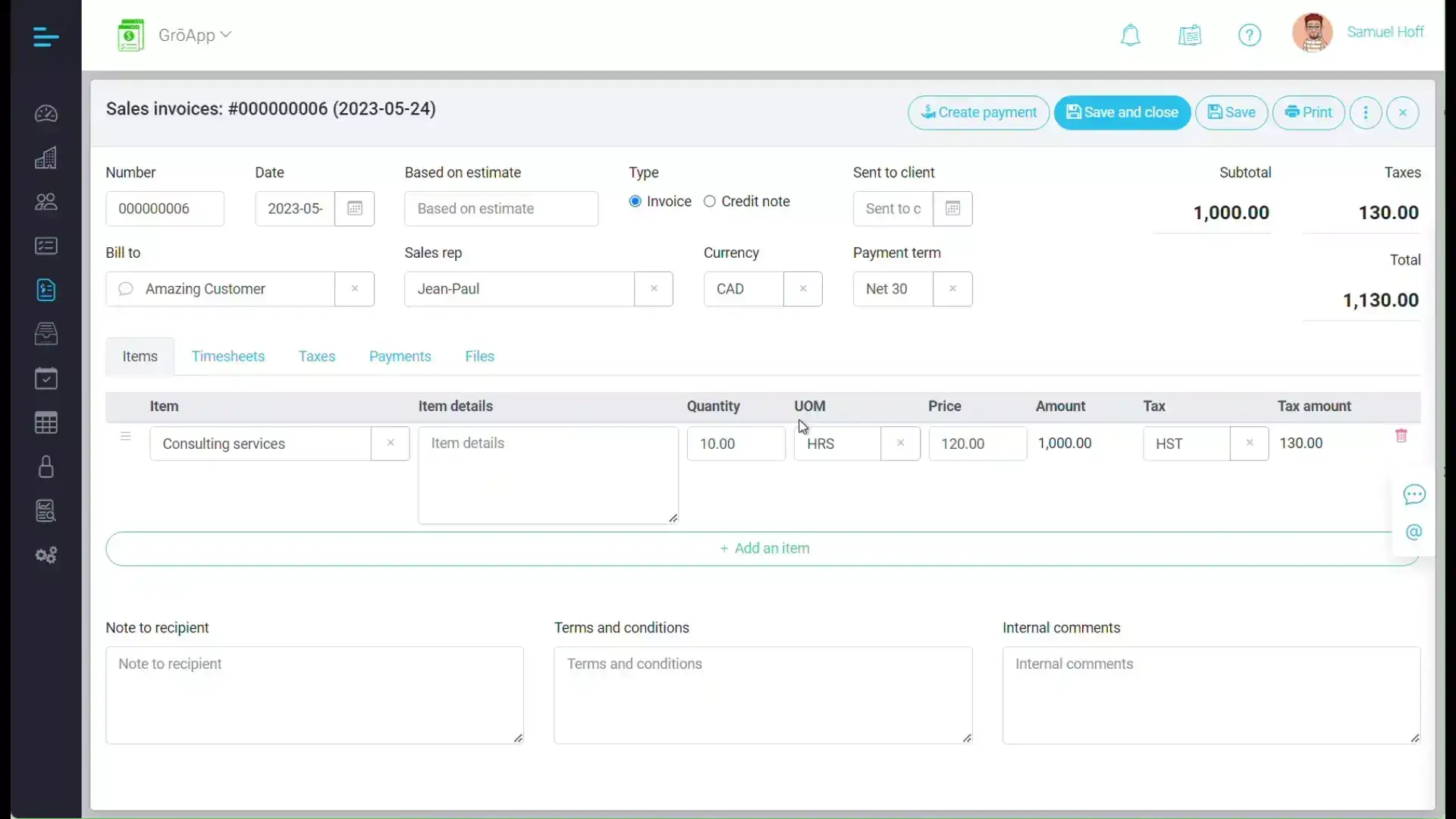The image size is (1456, 819).
Task: Switch to the Timesheets tab
Action: point(228,356)
